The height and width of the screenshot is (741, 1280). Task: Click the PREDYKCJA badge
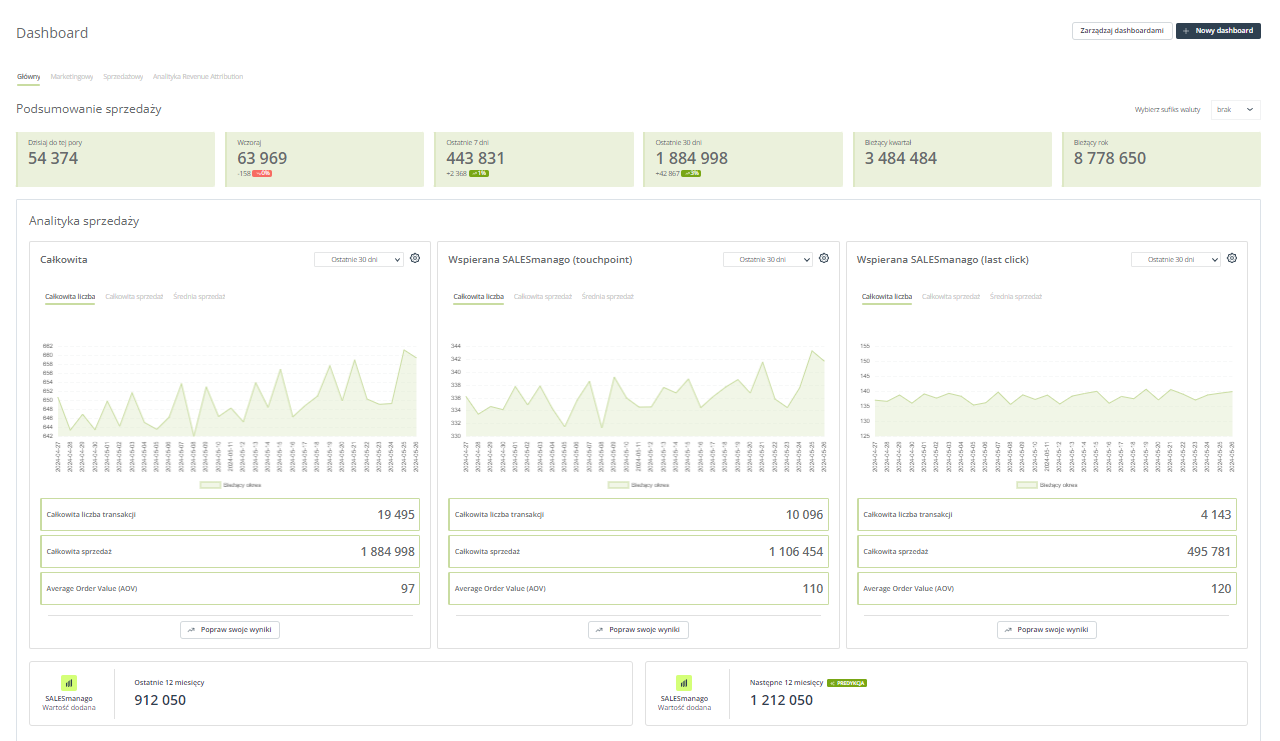coord(846,683)
